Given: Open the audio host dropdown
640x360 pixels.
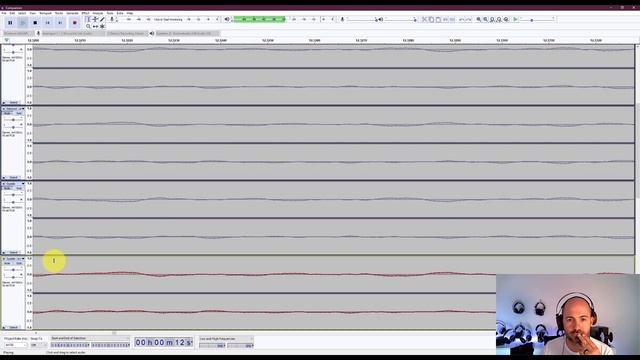Looking at the screenshot, I should (x=18, y=33).
